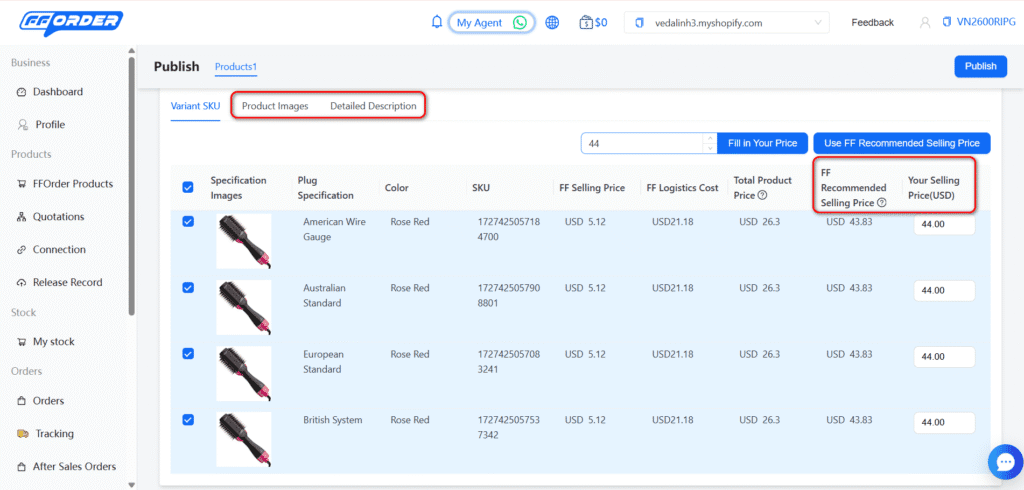The height and width of the screenshot is (490, 1024).
Task: Open the notification bell
Action: pyautogui.click(x=437, y=22)
